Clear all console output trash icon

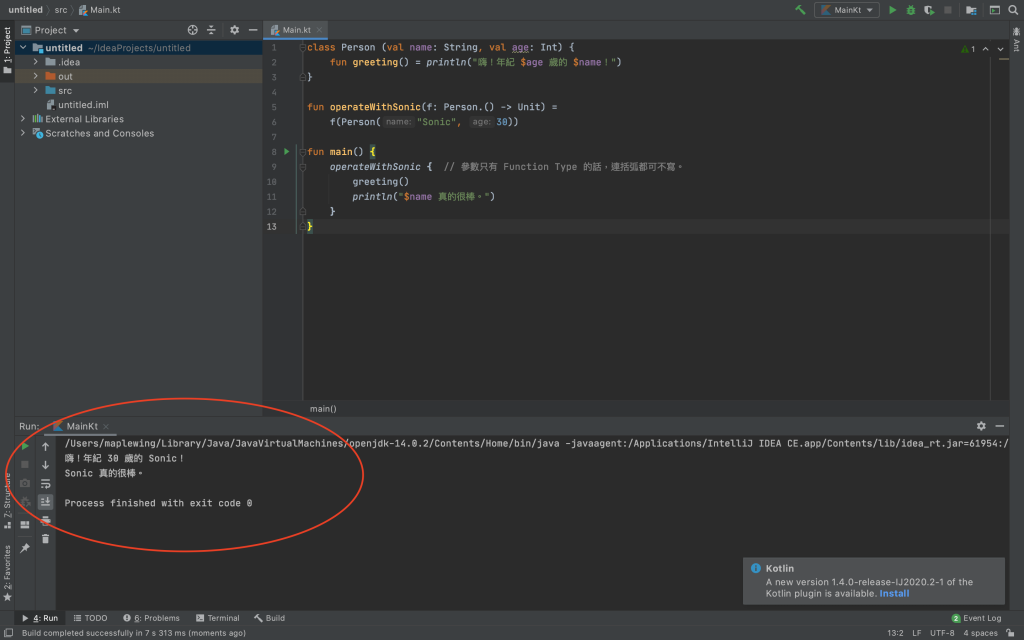(46, 539)
